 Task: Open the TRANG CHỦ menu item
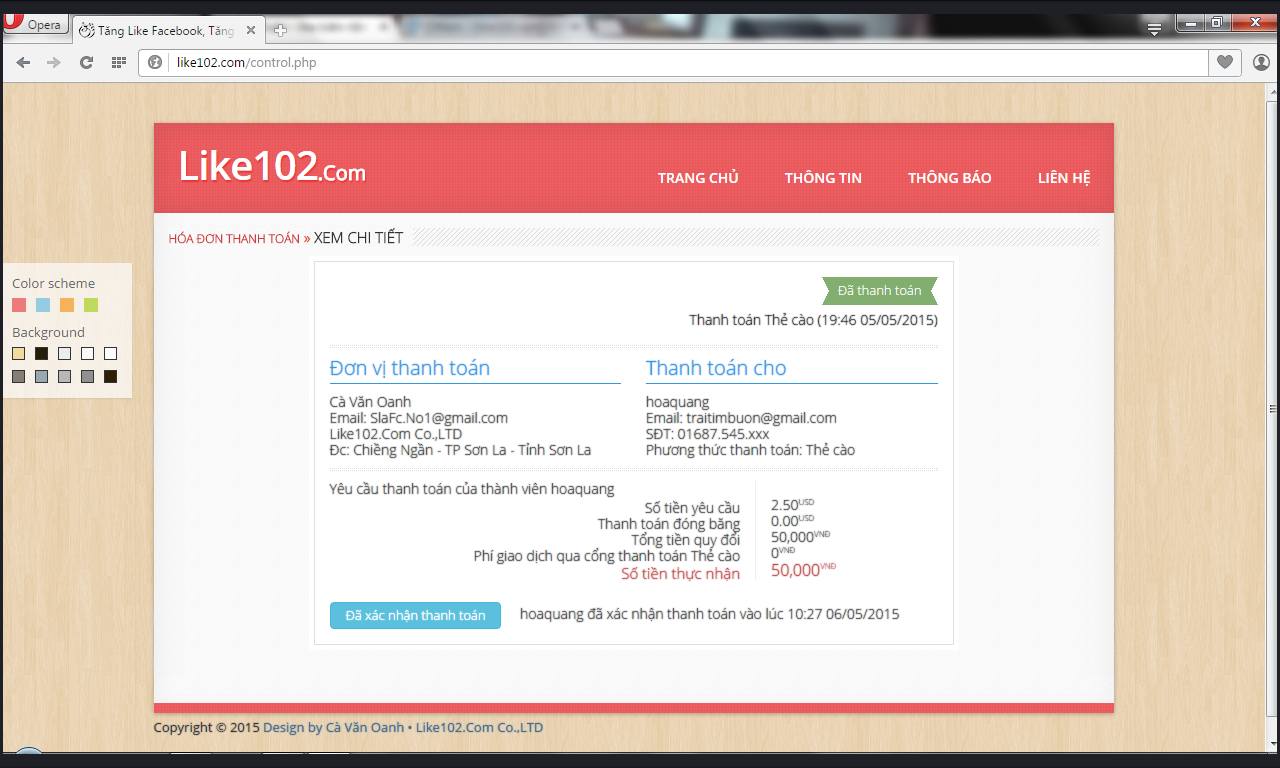click(698, 178)
